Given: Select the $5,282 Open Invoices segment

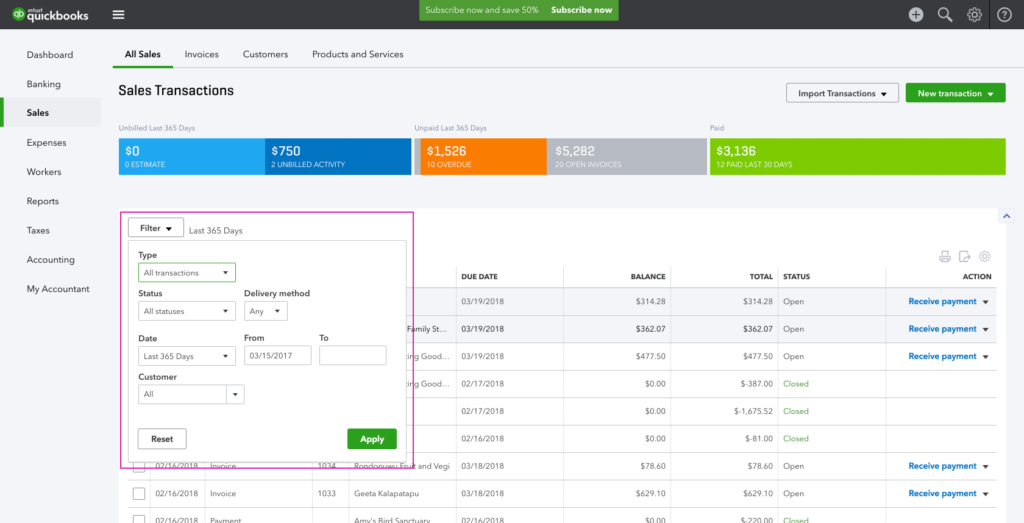Looking at the screenshot, I should (627, 157).
